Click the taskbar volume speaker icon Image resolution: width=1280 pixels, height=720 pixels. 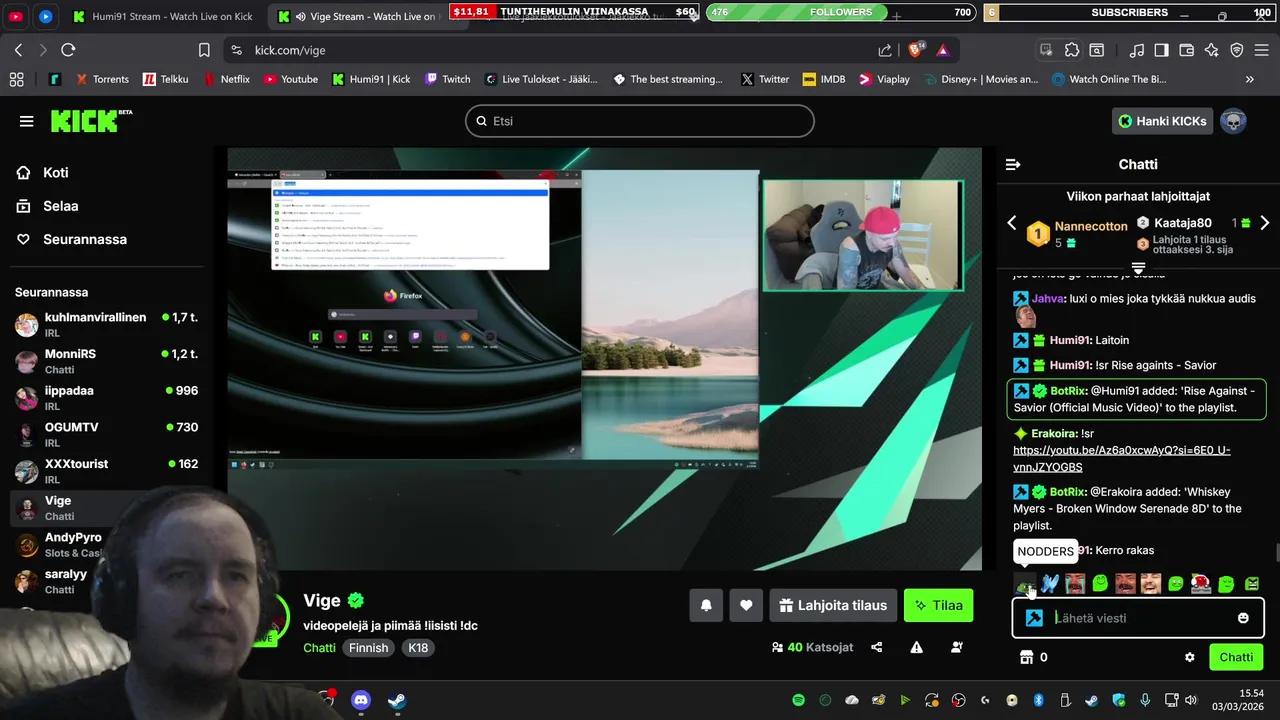pos(1190,700)
